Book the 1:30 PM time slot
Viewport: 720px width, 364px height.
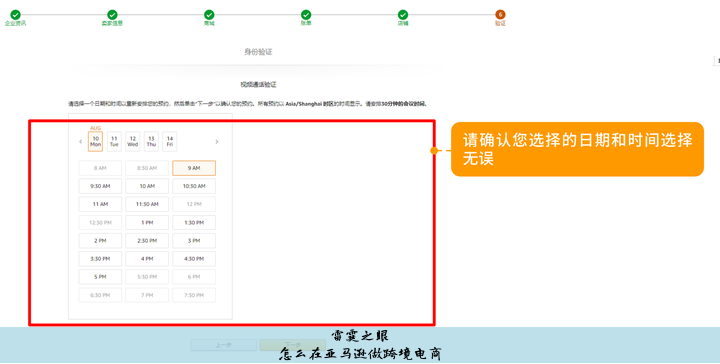194,223
